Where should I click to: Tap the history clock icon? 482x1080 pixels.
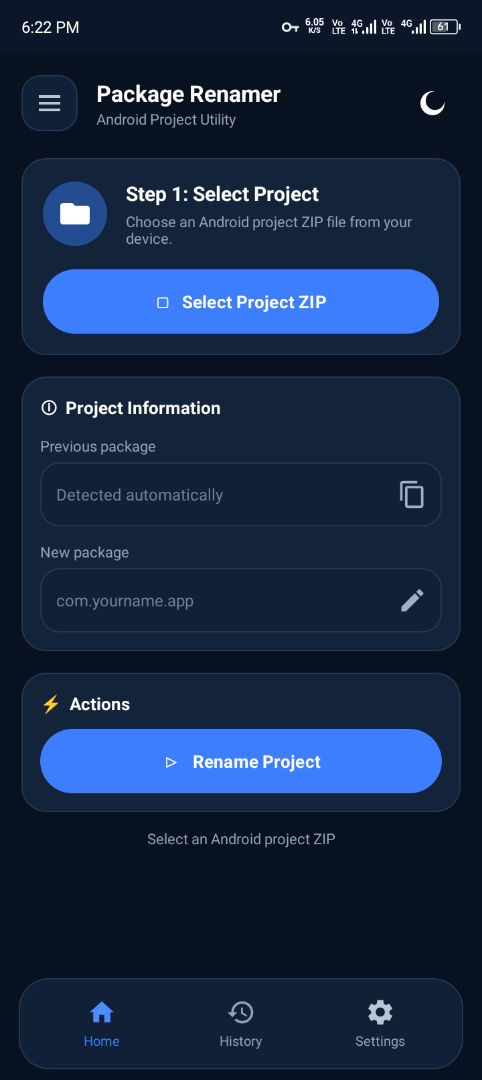[240, 1012]
